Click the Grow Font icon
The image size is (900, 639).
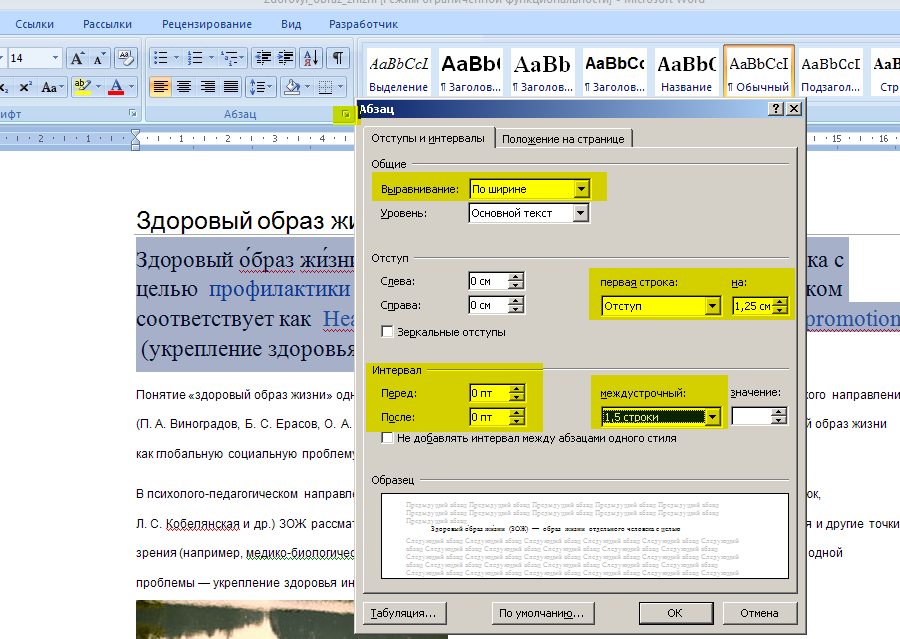[x=77, y=58]
